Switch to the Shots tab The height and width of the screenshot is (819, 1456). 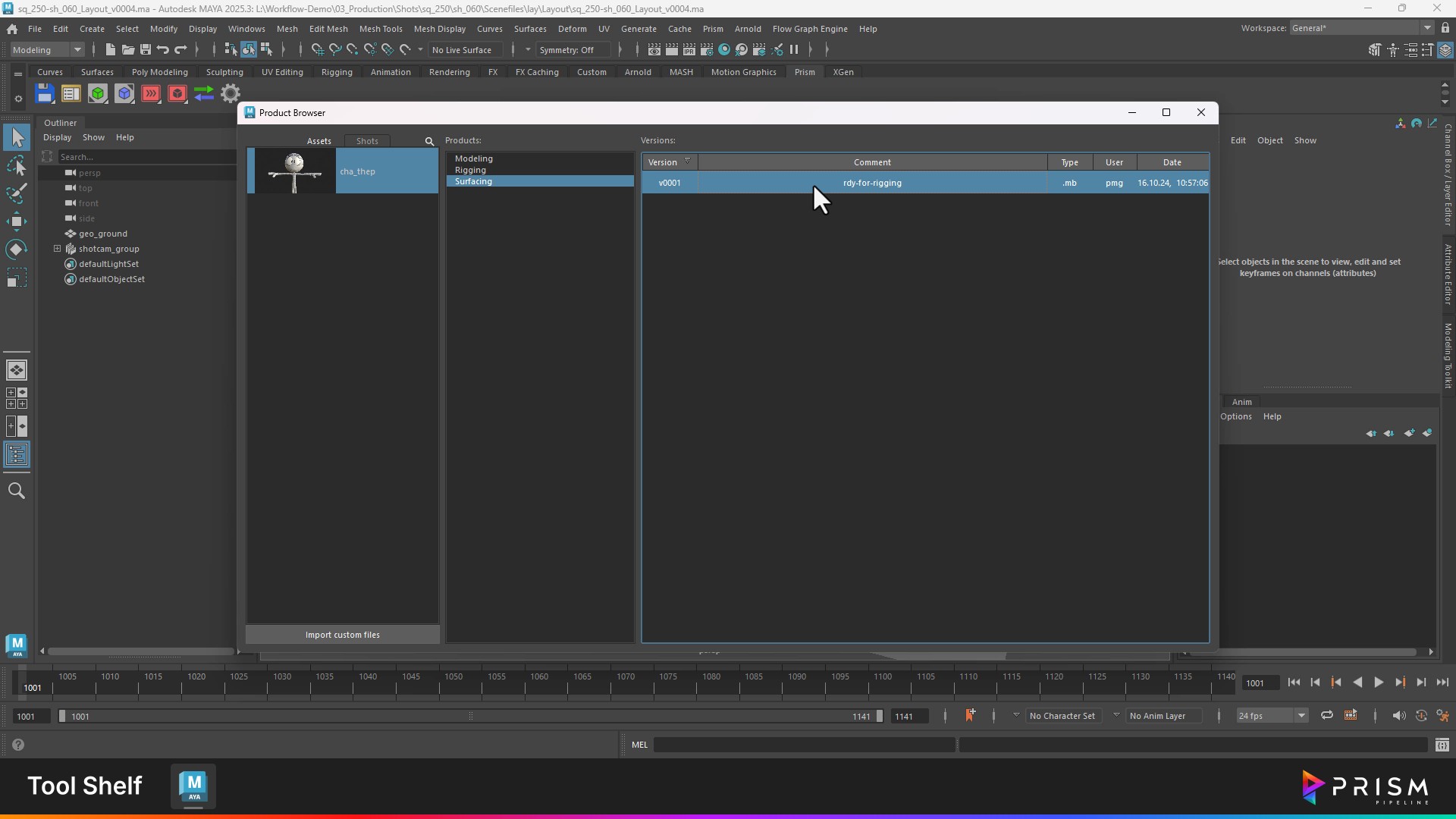[367, 141]
